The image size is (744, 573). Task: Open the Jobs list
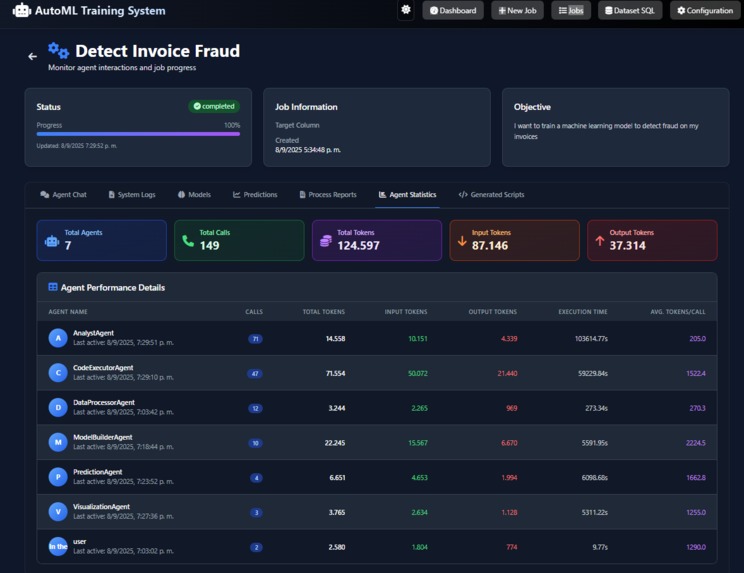[571, 10]
